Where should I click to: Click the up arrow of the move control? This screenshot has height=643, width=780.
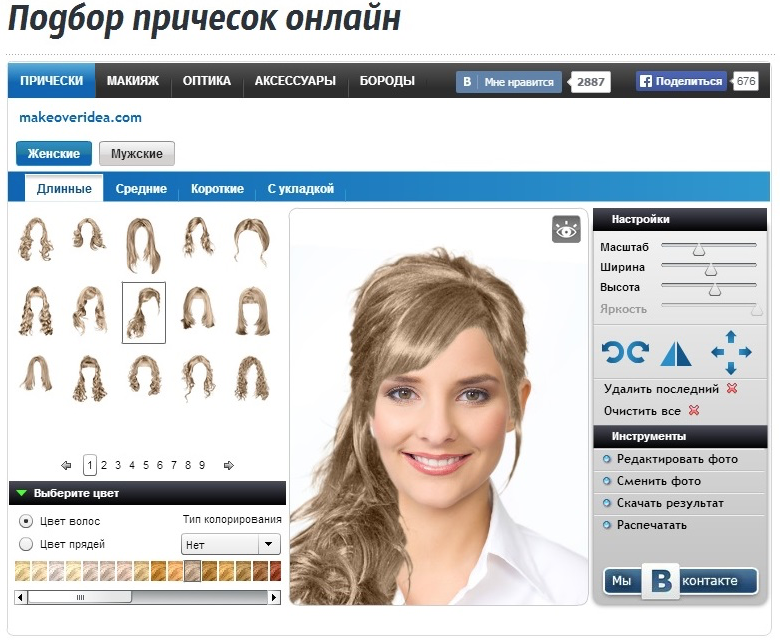(x=730, y=337)
